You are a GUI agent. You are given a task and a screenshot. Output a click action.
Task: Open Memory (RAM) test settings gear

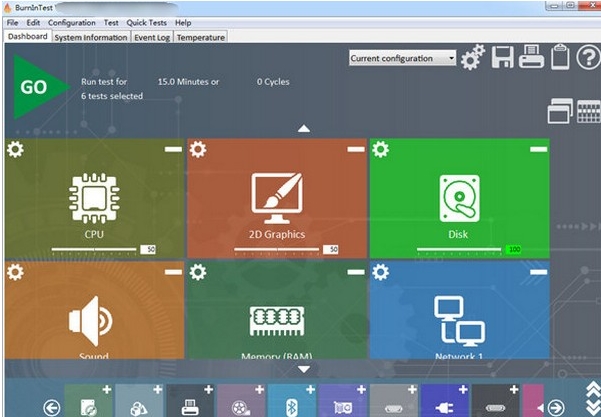(198, 272)
